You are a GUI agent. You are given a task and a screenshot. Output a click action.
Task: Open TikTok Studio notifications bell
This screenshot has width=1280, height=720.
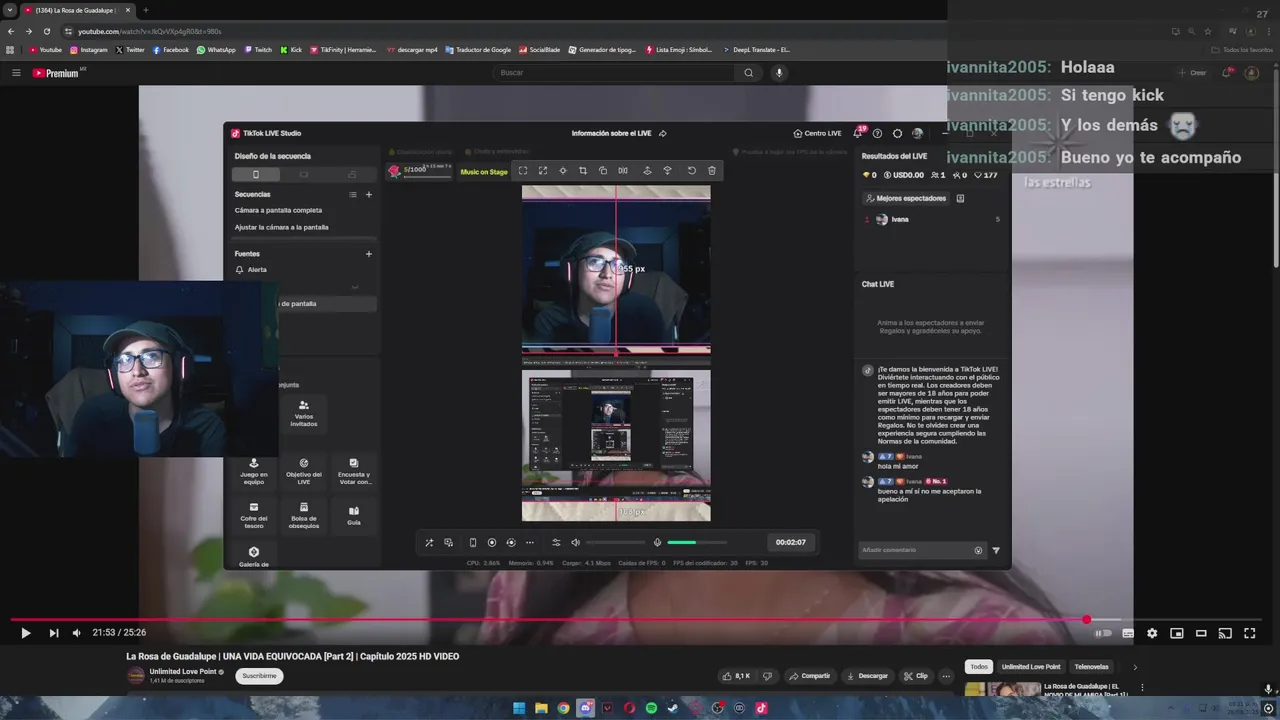point(857,133)
